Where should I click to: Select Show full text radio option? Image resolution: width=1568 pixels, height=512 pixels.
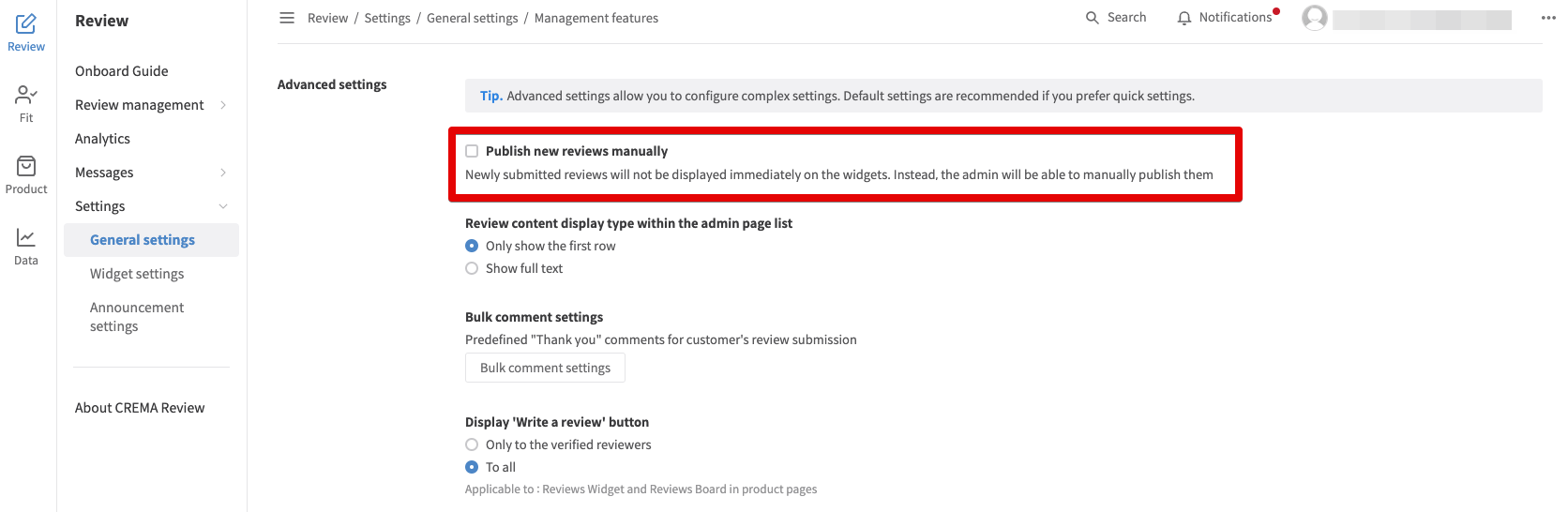[472, 268]
